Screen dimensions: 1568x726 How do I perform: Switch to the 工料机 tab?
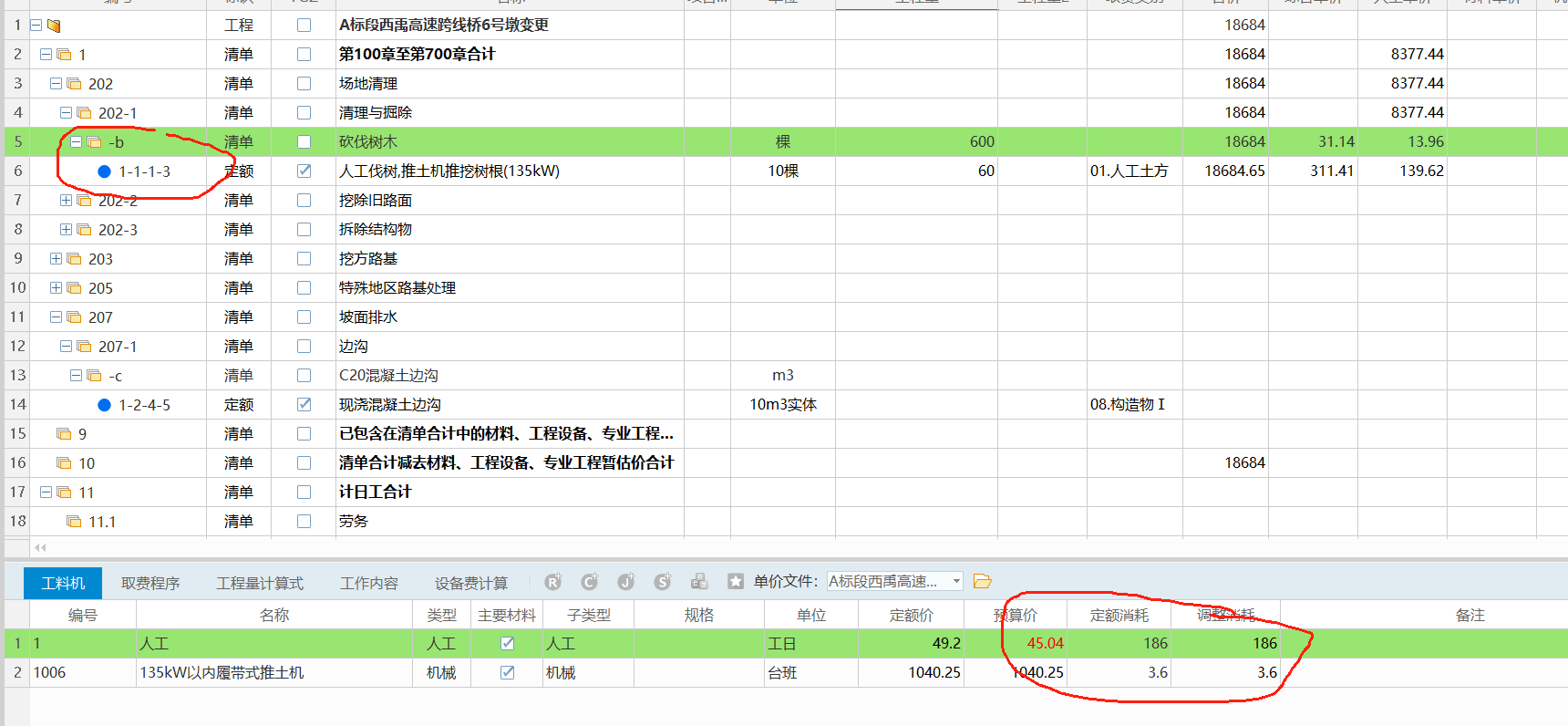(x=62, y=583)
